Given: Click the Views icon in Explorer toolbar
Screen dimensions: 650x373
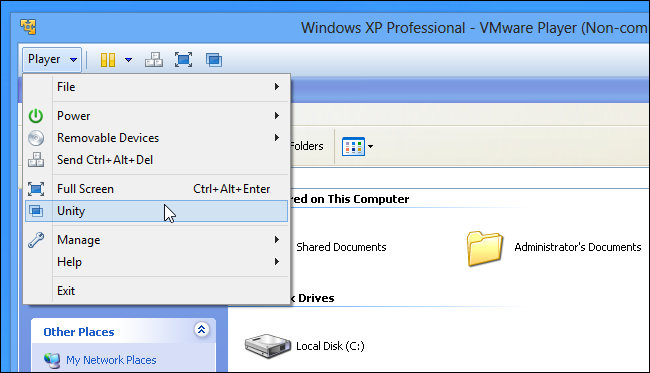Looking at the screenshot, I should [x=353, y=146].
